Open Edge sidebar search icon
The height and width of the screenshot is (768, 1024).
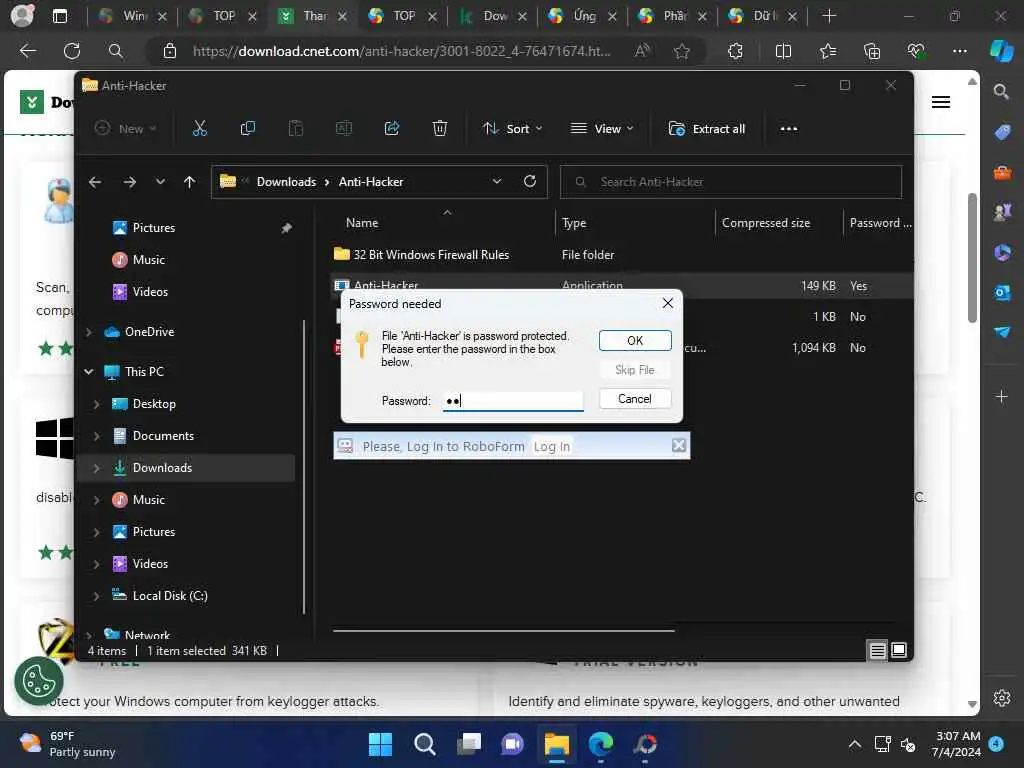pyautogui.click(x=1001, y=91)
